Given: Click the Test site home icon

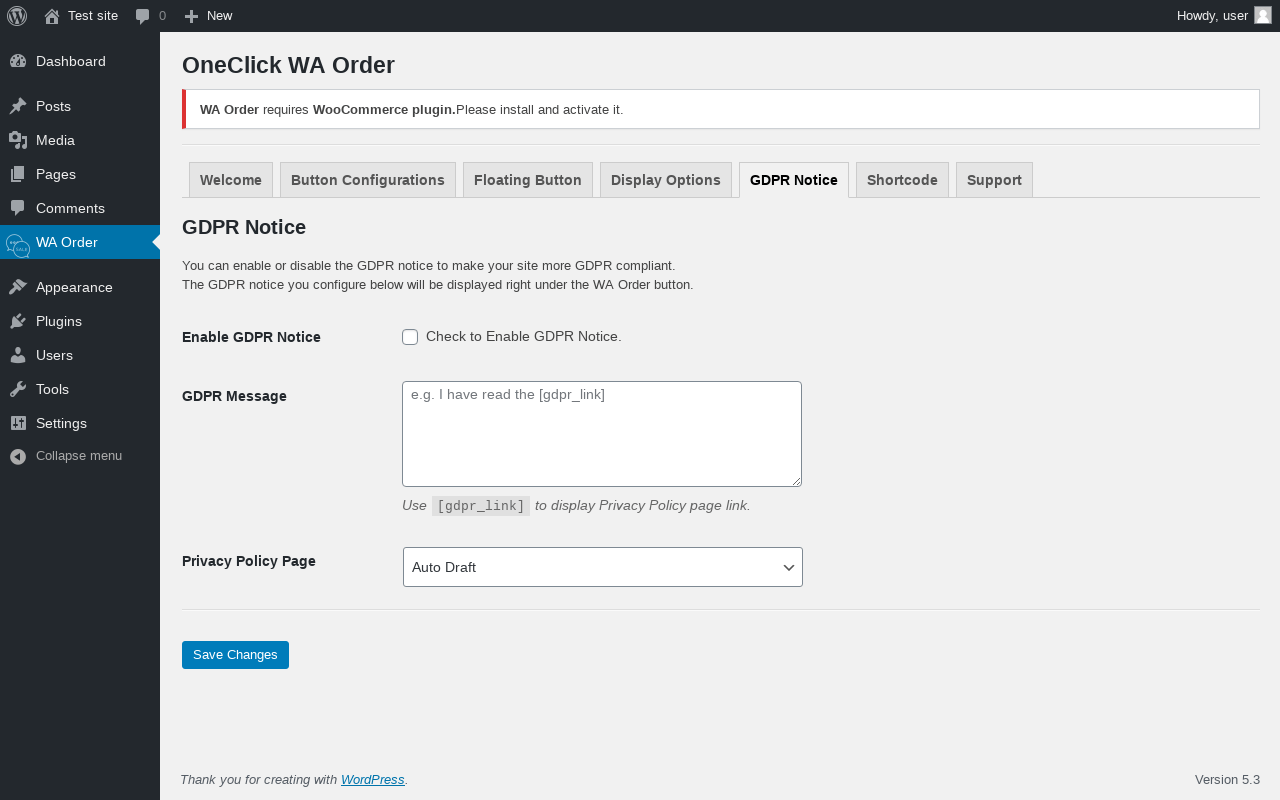Looking at the screenshot, I should [x=52, y=16].
